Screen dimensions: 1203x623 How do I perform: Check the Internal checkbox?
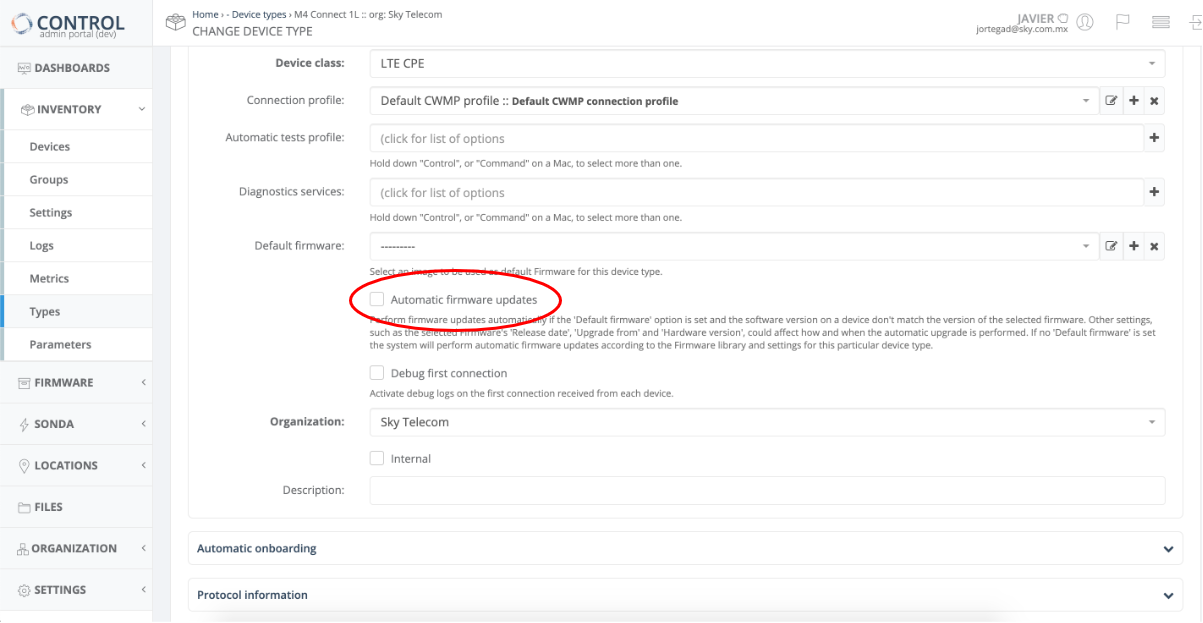[377, 458]
